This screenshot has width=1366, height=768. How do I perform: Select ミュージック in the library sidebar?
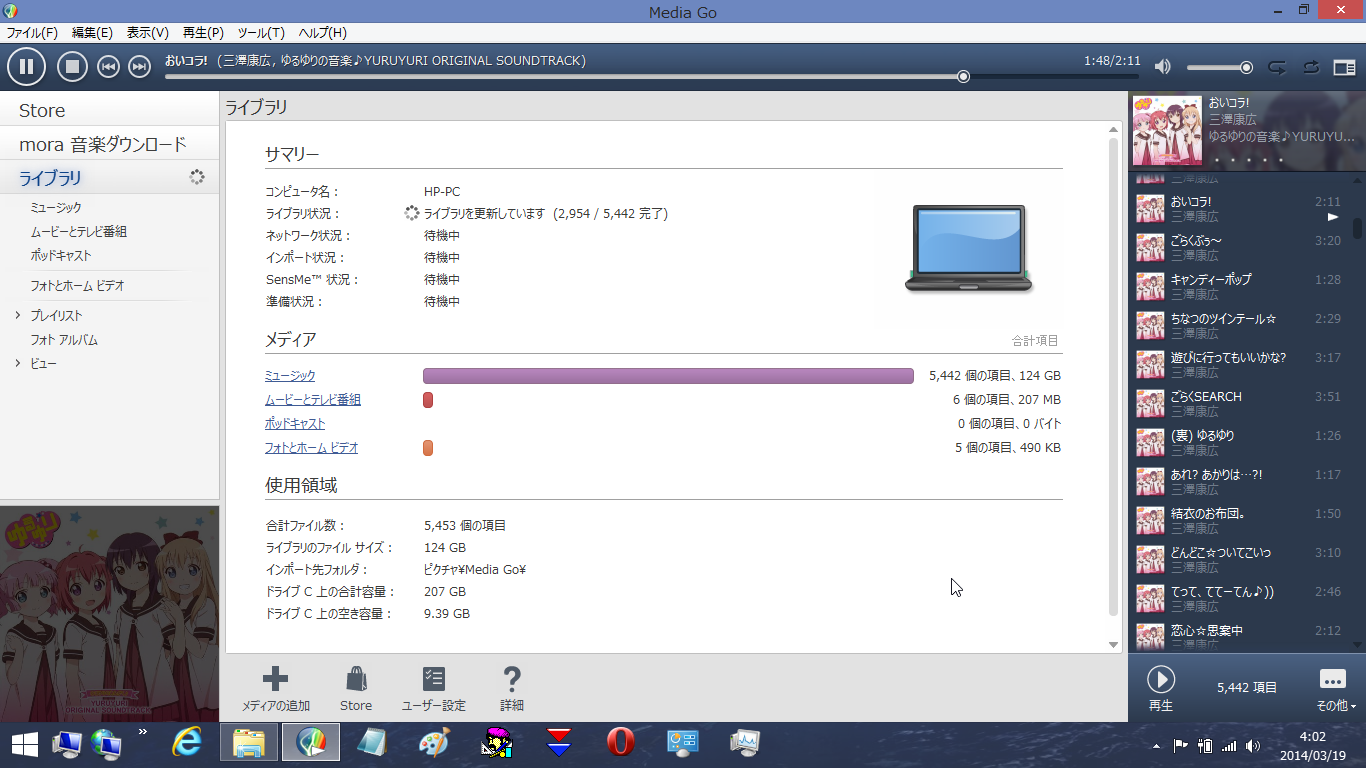coord(56,207)
